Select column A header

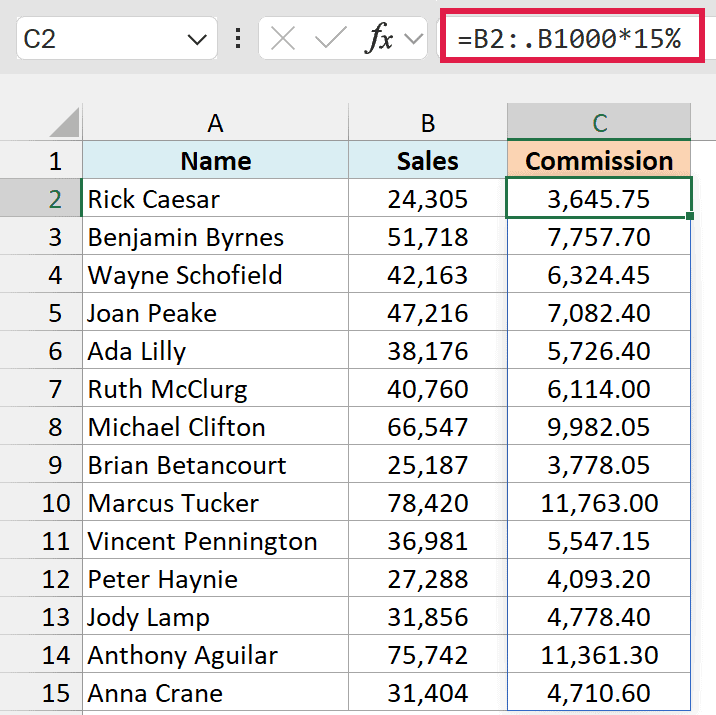216,122
